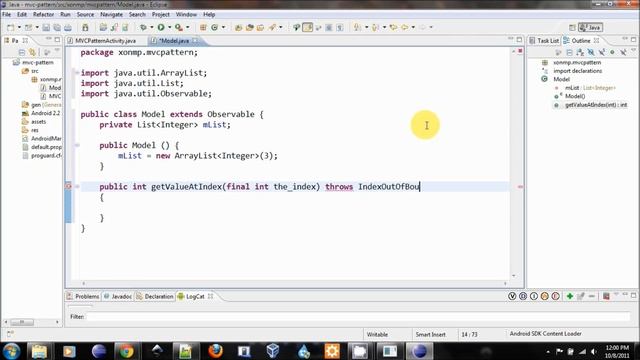The image size is (640, 360).
Task: Open the Refactor menu
Action: click(43, 14)
